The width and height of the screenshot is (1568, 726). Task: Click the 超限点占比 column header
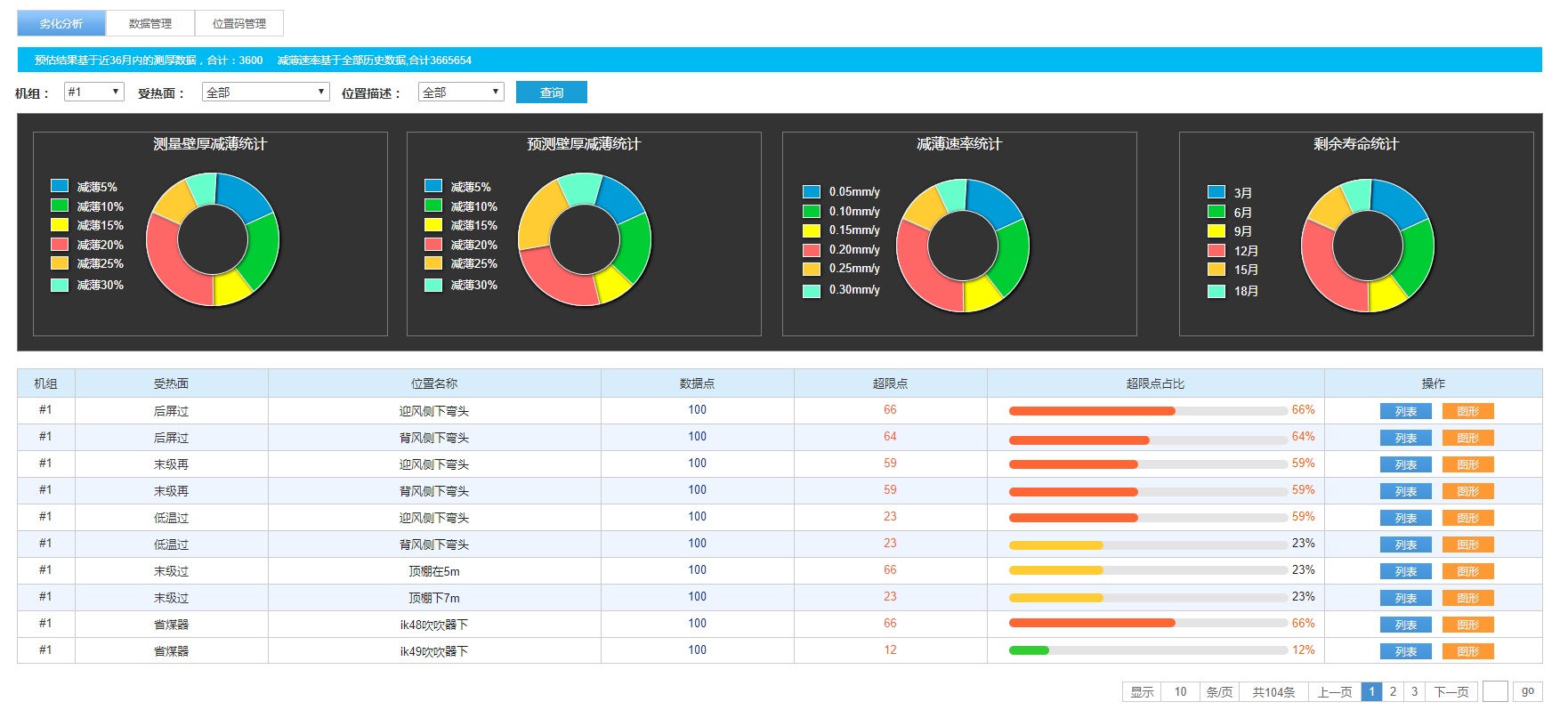(x=1155, y=383)
